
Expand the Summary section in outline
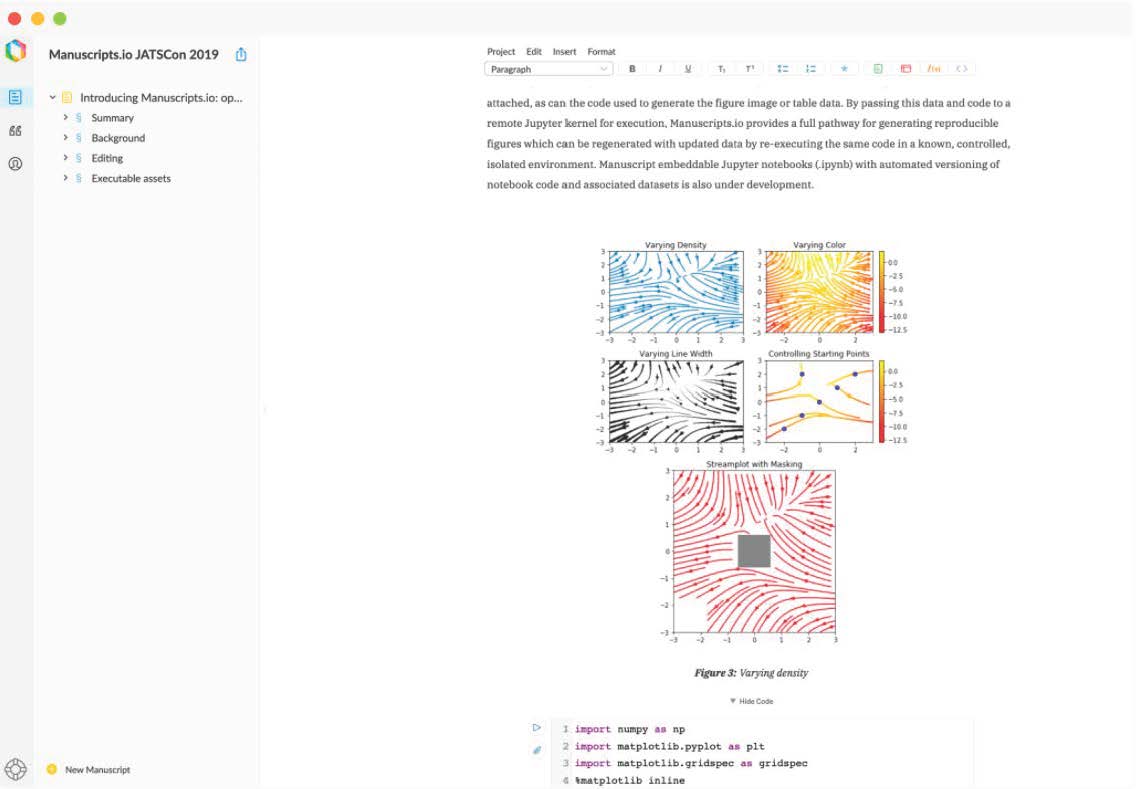(65, 118)
